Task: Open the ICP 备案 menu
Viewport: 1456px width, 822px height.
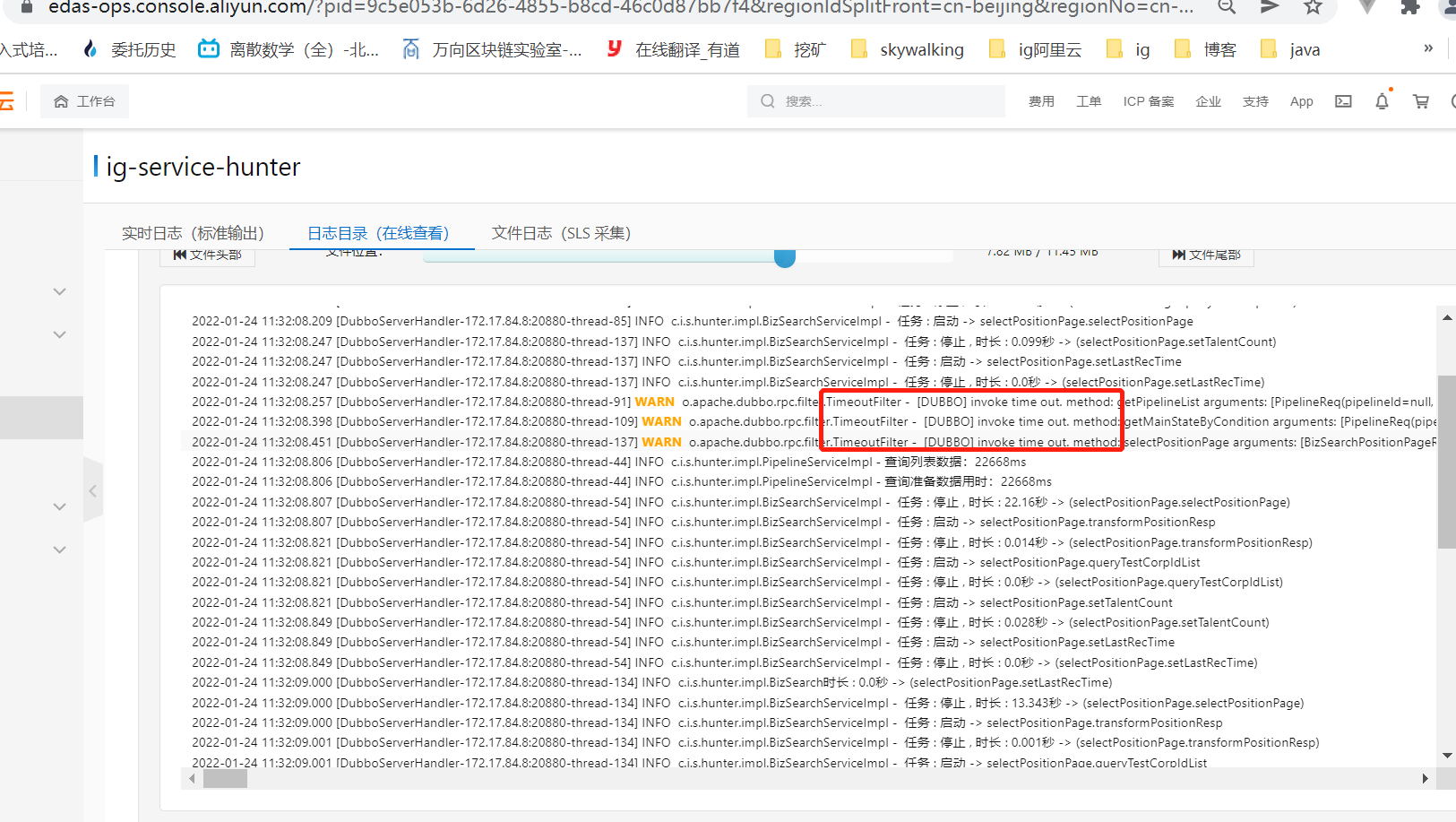Action: click(1149, 101)
